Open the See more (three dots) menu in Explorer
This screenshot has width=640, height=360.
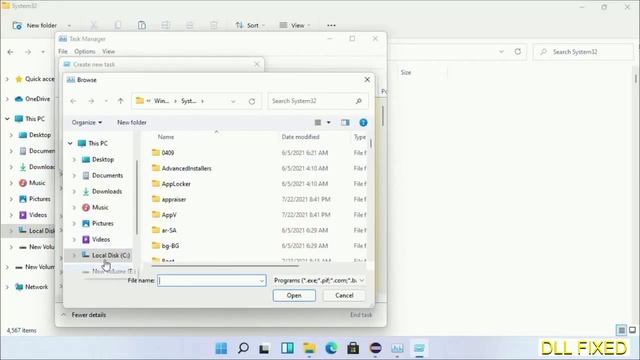331,25
